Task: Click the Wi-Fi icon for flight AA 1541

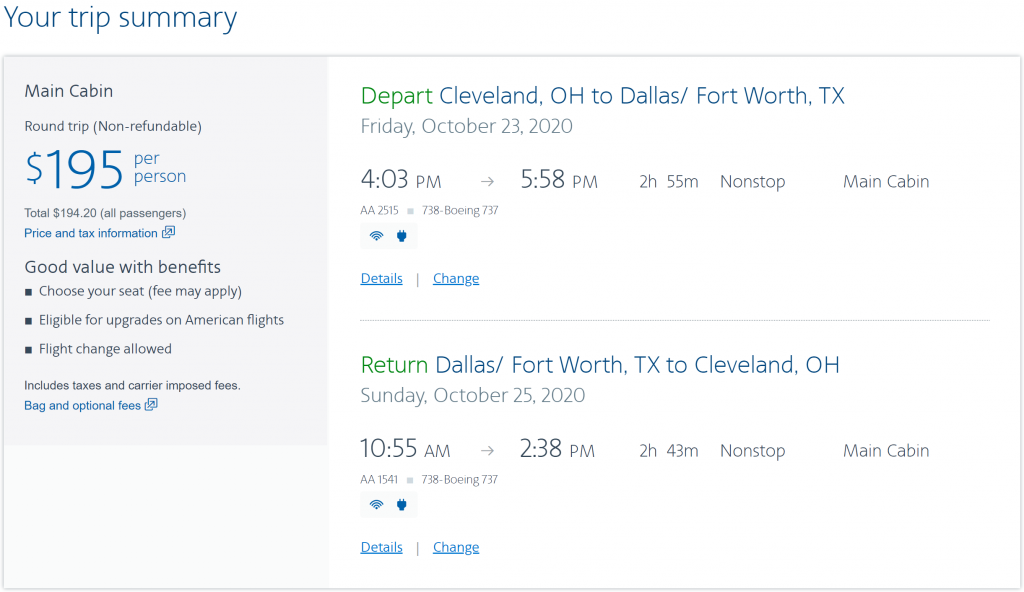Action: coord(376,504)
